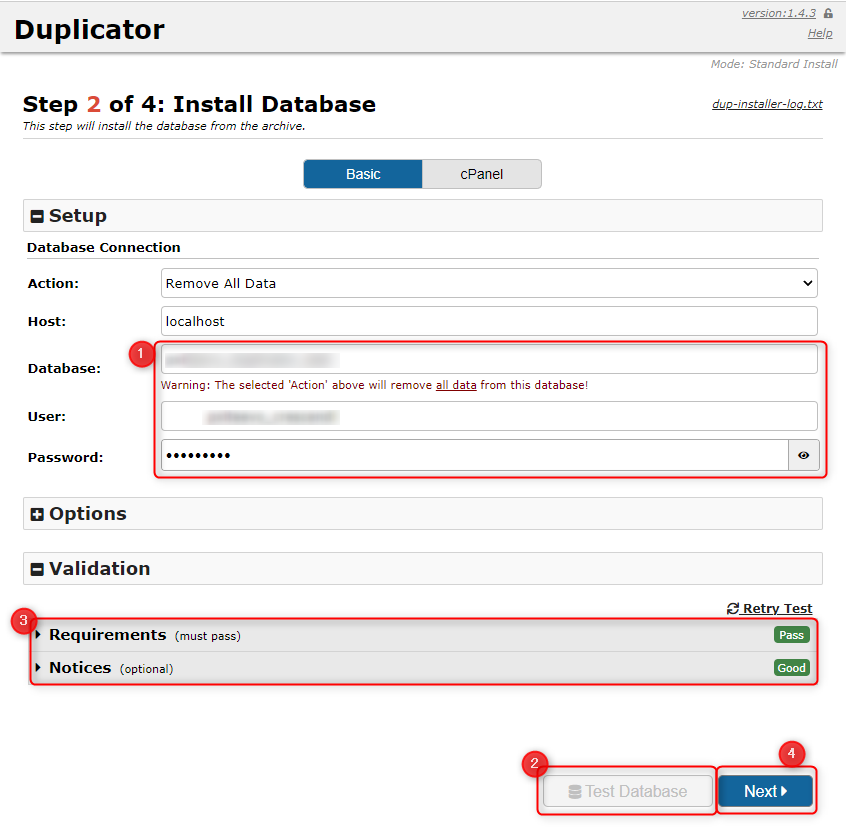846x836 pixels.
Task: Open the version:1.4.3 link
Action: [x=779, y=13]
